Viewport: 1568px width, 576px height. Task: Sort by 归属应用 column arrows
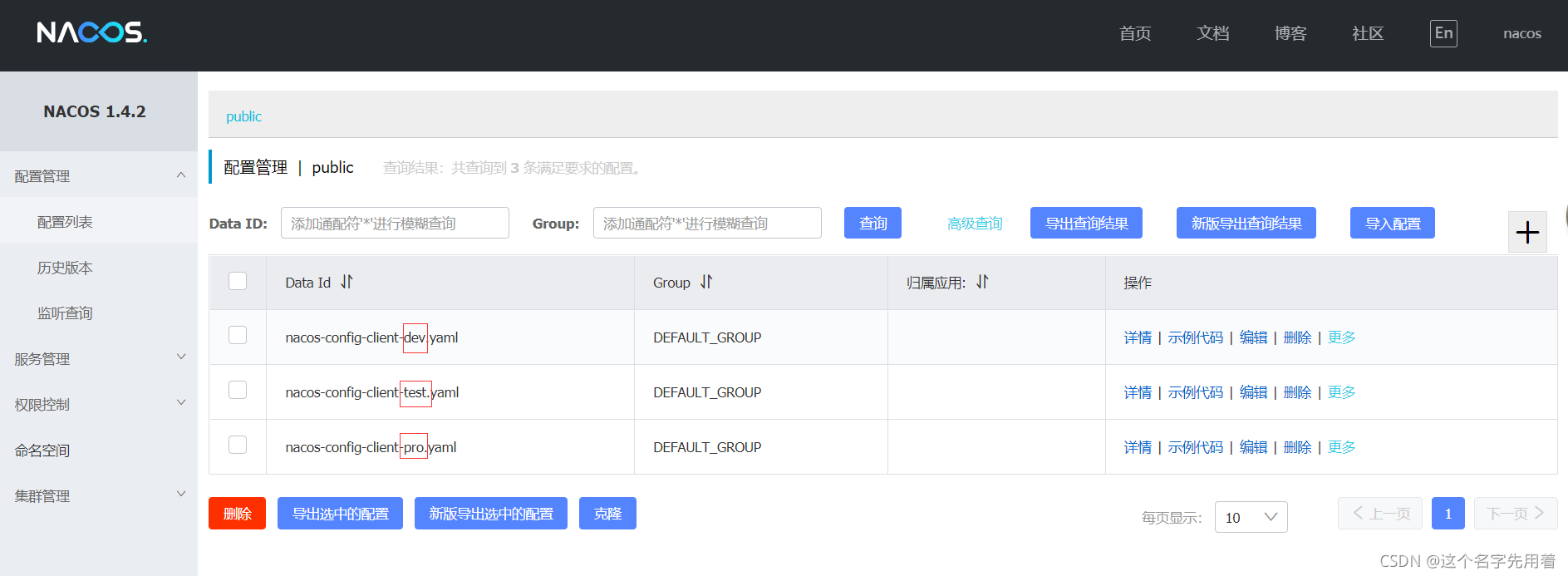(x=982, y=282)
